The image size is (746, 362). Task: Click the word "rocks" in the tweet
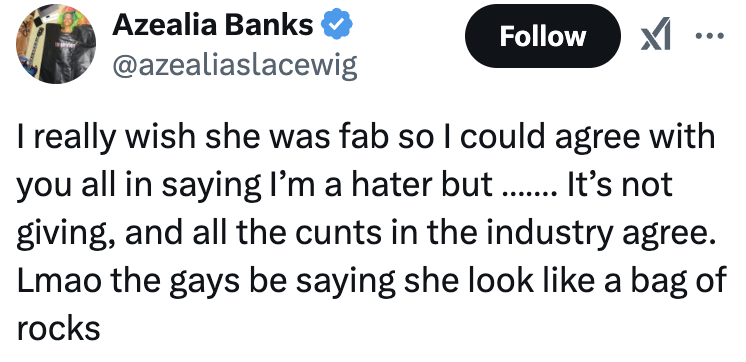[x=59, y=328]
